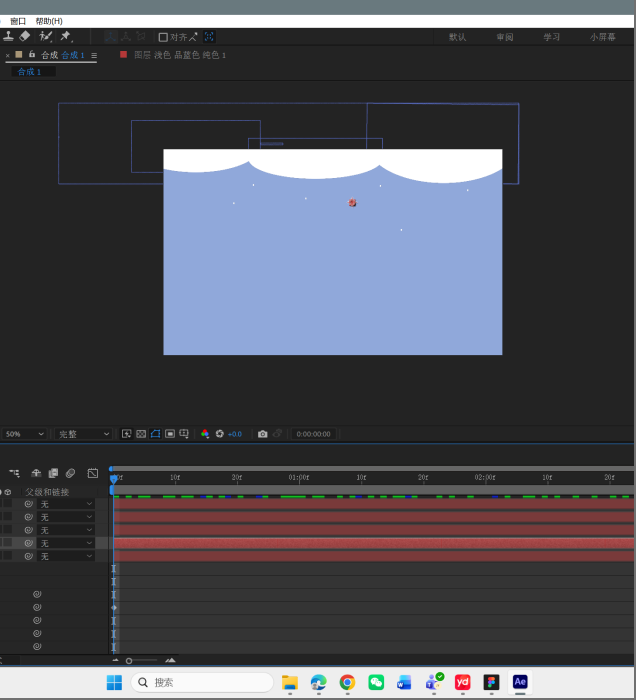Switch to world axis mode
Image resolution: width=636 pixels, height=700 pixels.
pos(126,37)
